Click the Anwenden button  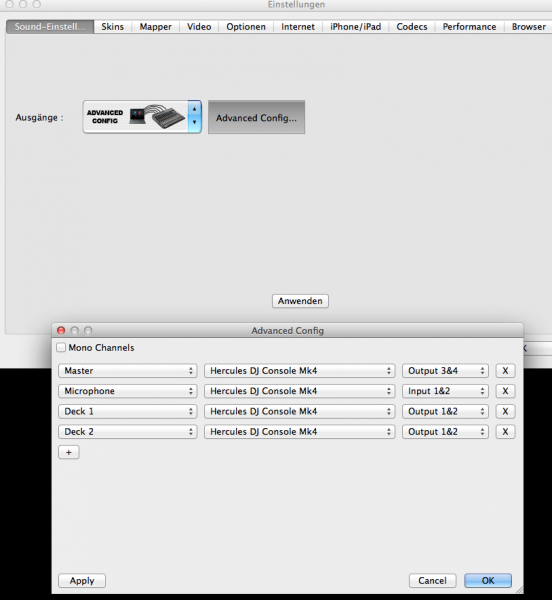300,301
